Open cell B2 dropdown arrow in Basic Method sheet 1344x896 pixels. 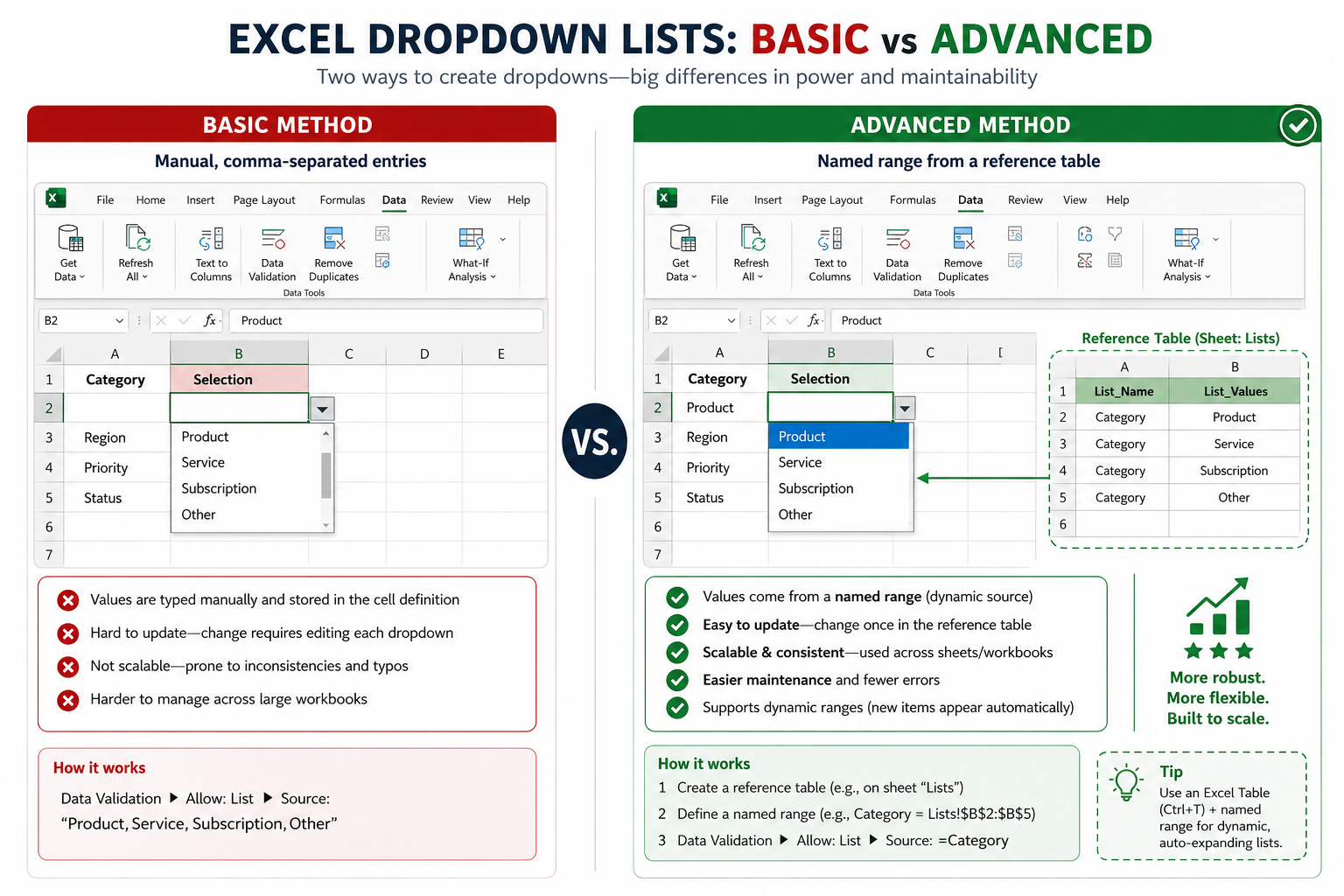click(322, 409)
